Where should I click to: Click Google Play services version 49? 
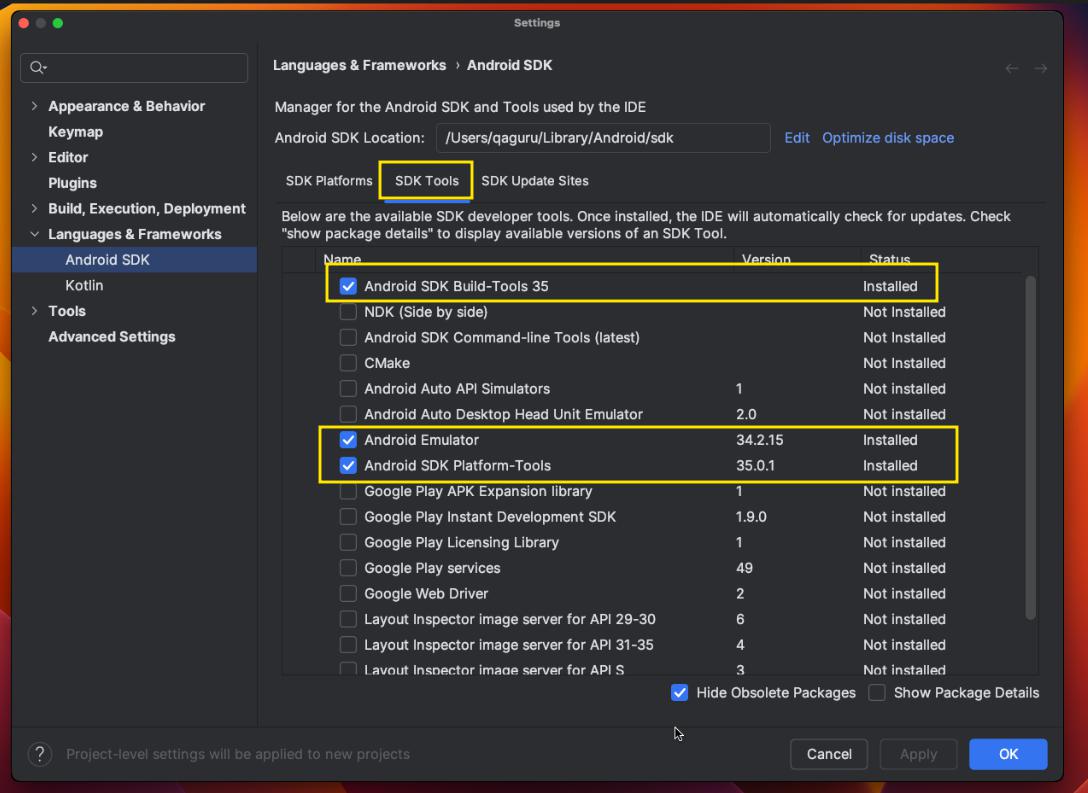pos(744,568)
